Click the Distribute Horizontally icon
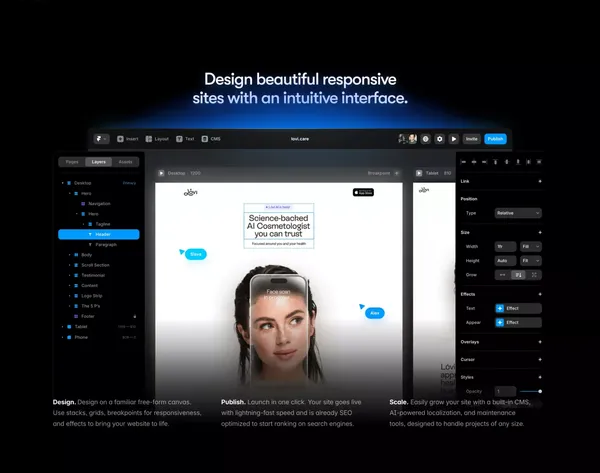 tap(528, 162)
